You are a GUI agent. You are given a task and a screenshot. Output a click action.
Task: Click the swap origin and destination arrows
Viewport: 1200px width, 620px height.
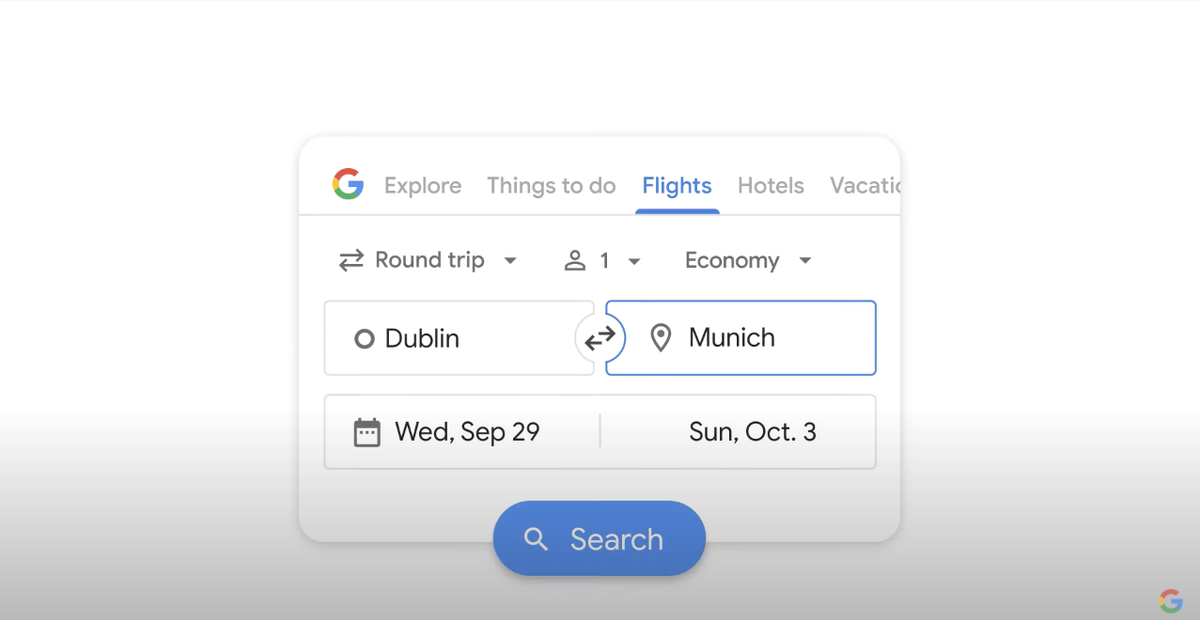[x=600, y=338]
